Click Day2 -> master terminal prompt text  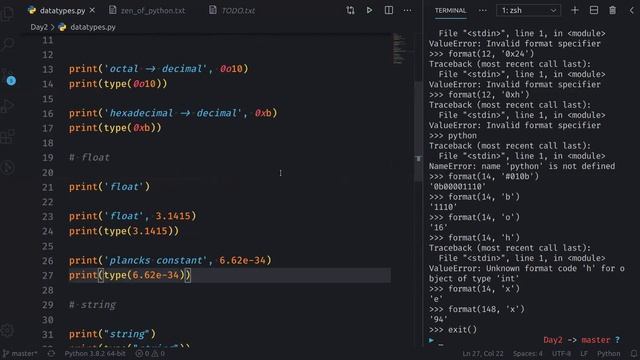577,340
